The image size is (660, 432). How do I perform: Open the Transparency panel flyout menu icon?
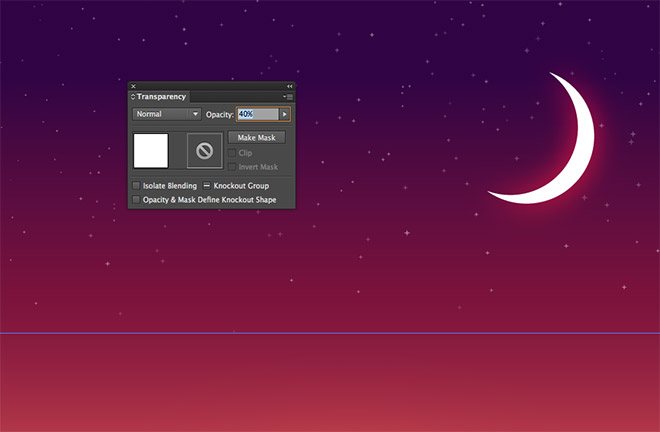click(x=288, y=96)
